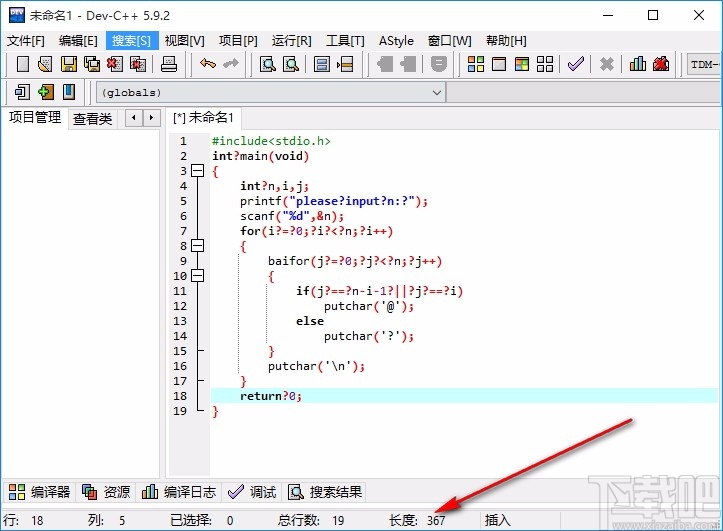Image resolution: width=723 pixels, height=531 pixels.
Task: Close all files via toolbar
Action: [x=138, y=64]
